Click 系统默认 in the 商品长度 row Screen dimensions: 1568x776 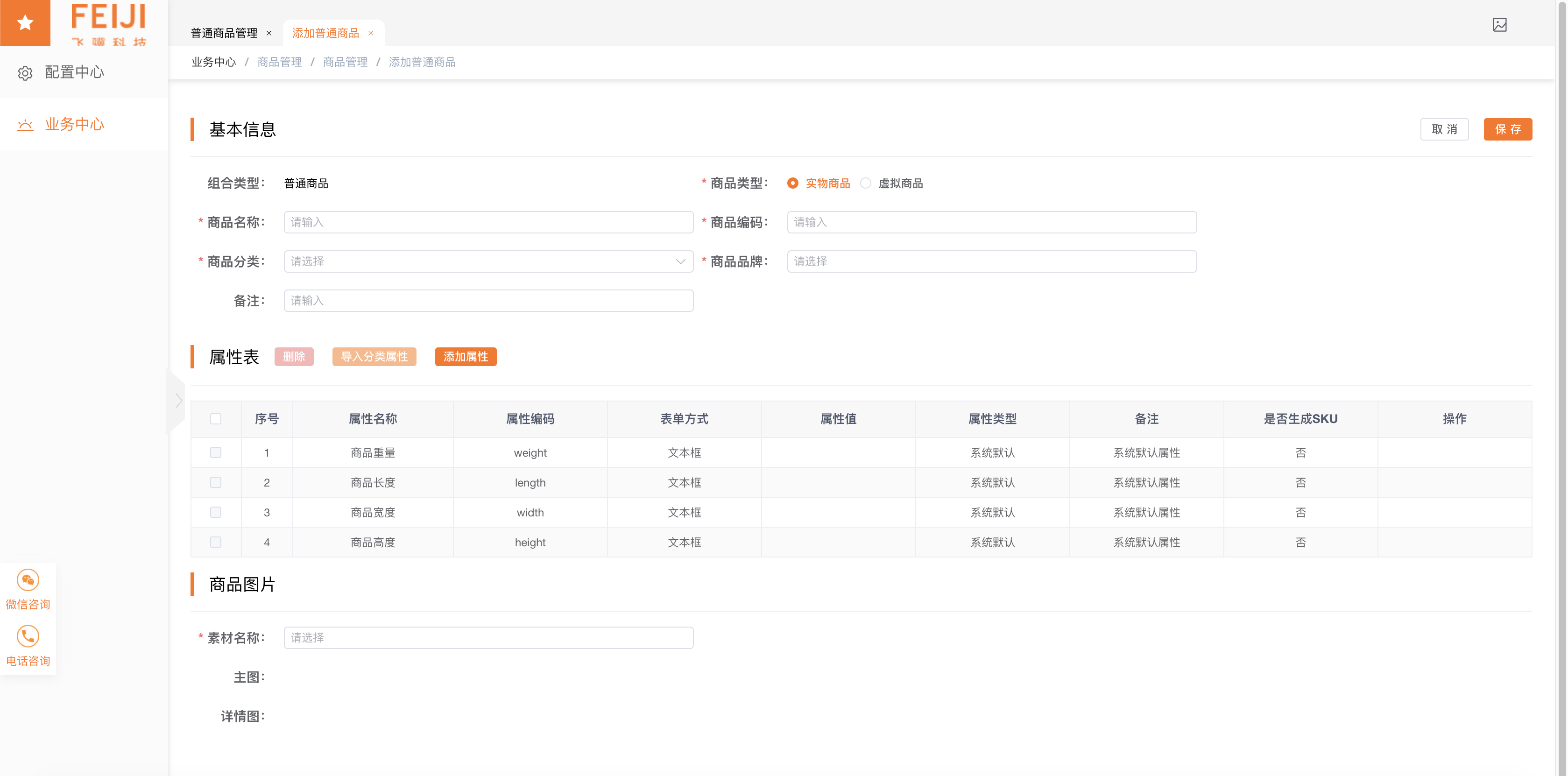(992, 483)
